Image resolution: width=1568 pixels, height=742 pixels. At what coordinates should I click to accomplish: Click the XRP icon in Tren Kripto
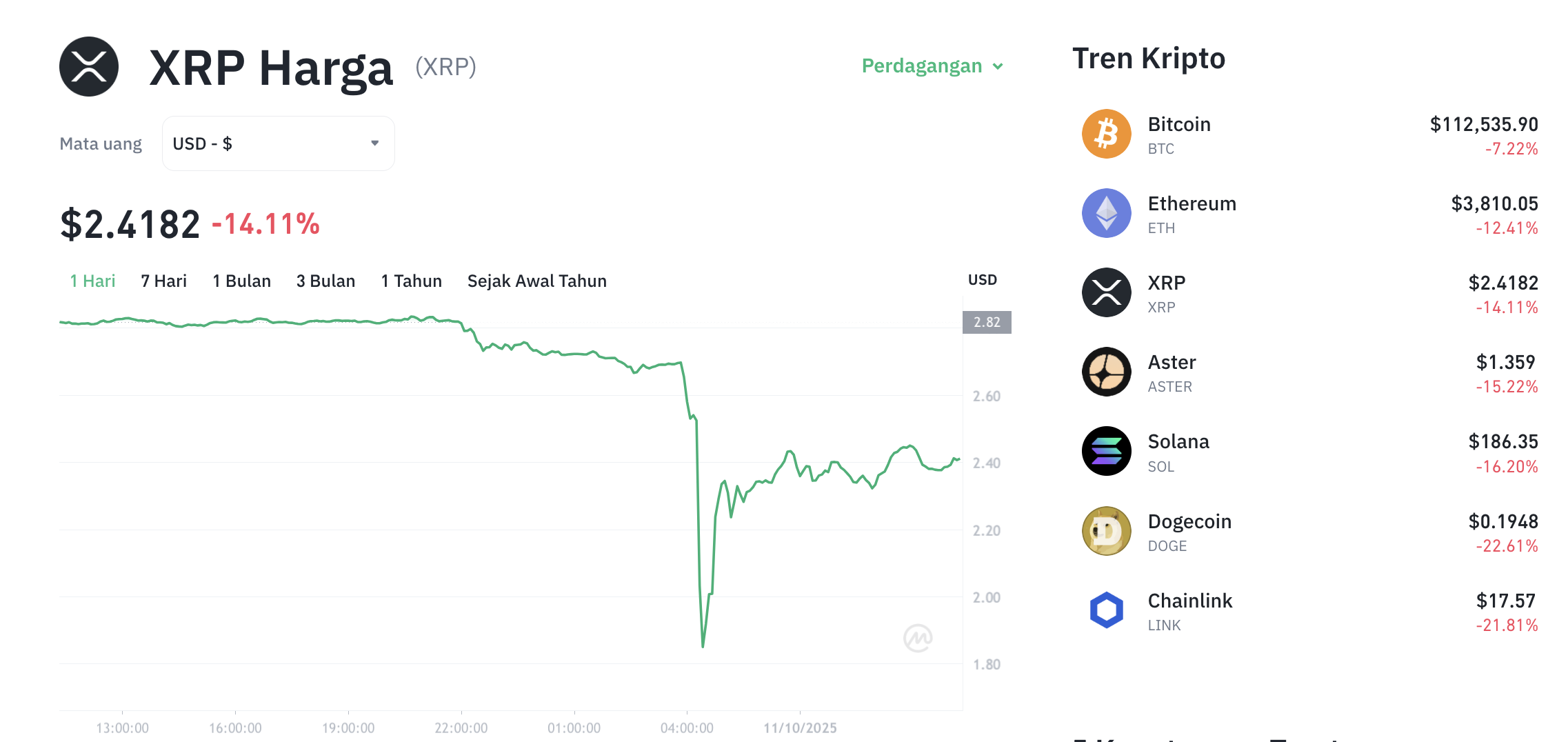pos(1106,292)
